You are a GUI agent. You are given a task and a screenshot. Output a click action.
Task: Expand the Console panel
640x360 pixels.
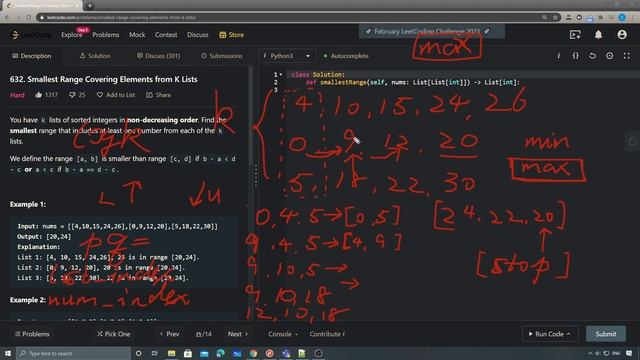[282, 334]
